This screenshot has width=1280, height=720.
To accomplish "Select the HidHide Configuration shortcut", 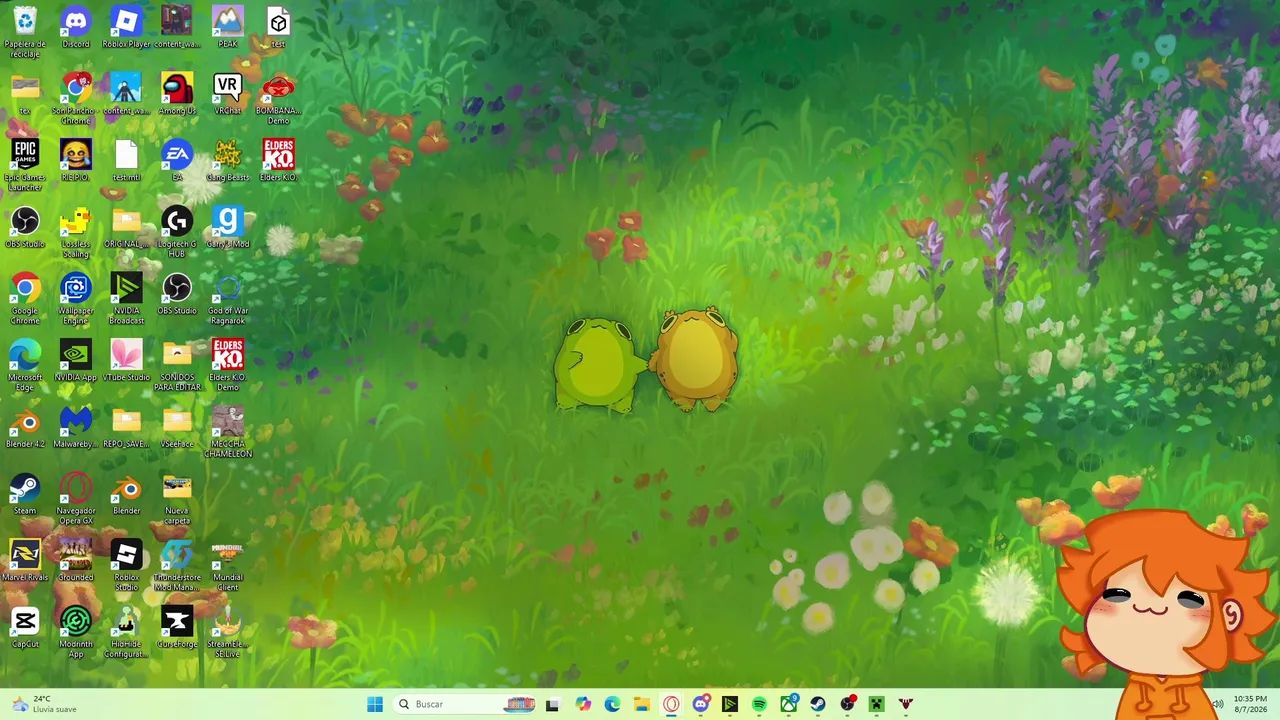I will (x=126, y=633).
